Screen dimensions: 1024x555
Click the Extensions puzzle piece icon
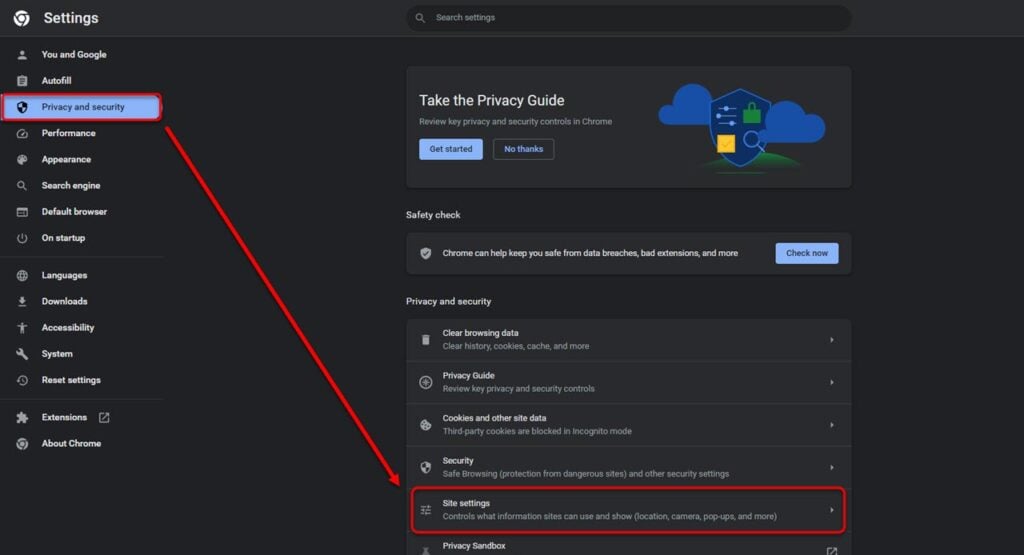pyautogui.click(x=22, y=417)
